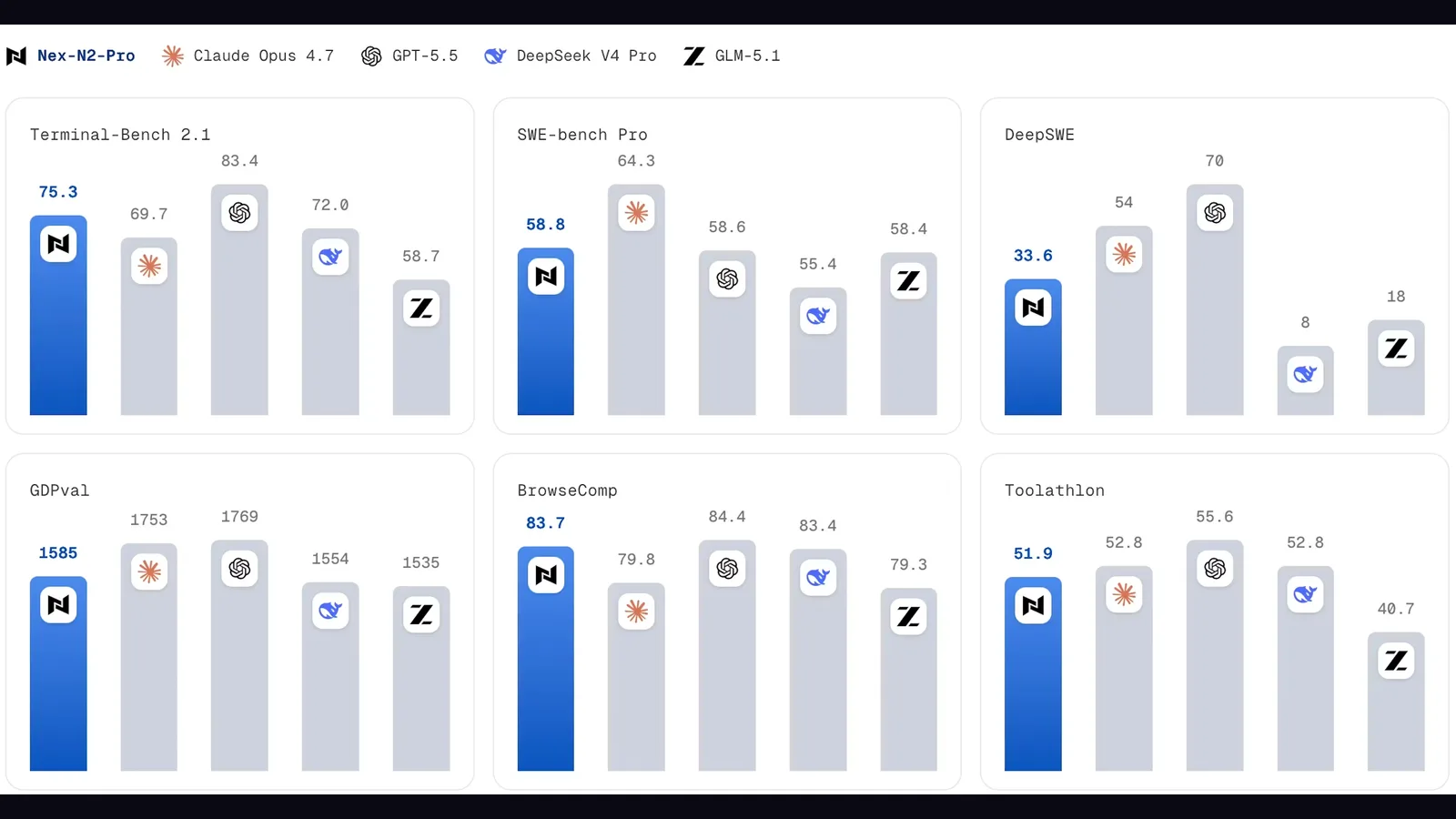Click the DeepSWE chart title
This screenshot has width=1456, height=819.
(x=1040, y=135)
